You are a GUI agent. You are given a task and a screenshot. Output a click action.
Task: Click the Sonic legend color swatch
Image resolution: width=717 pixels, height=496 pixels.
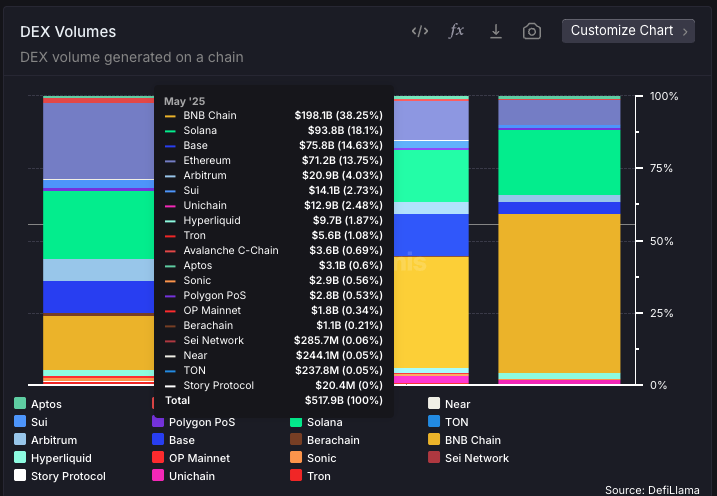point(296,457)
